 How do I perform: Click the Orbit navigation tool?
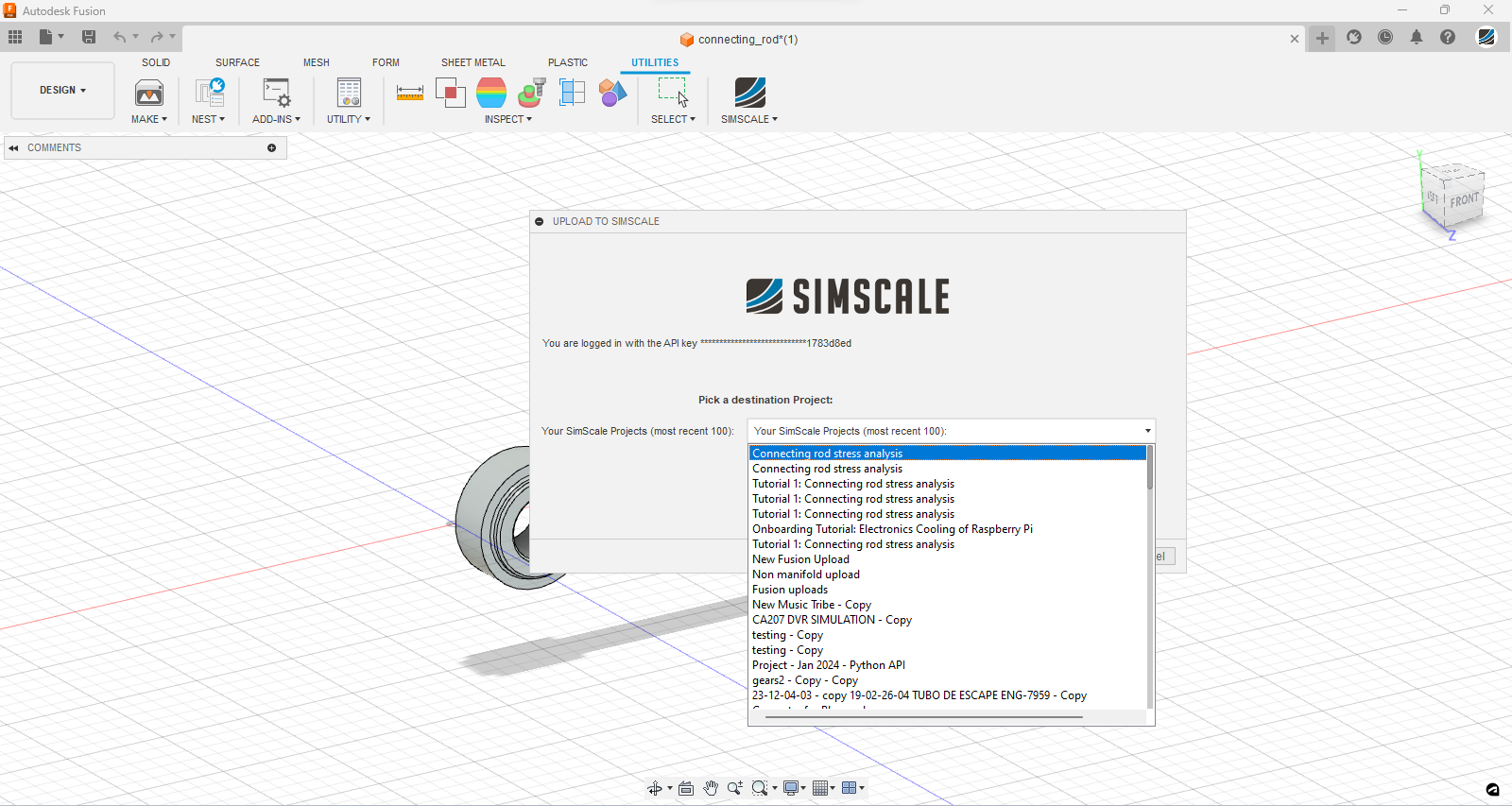click(x=655, y=788)
